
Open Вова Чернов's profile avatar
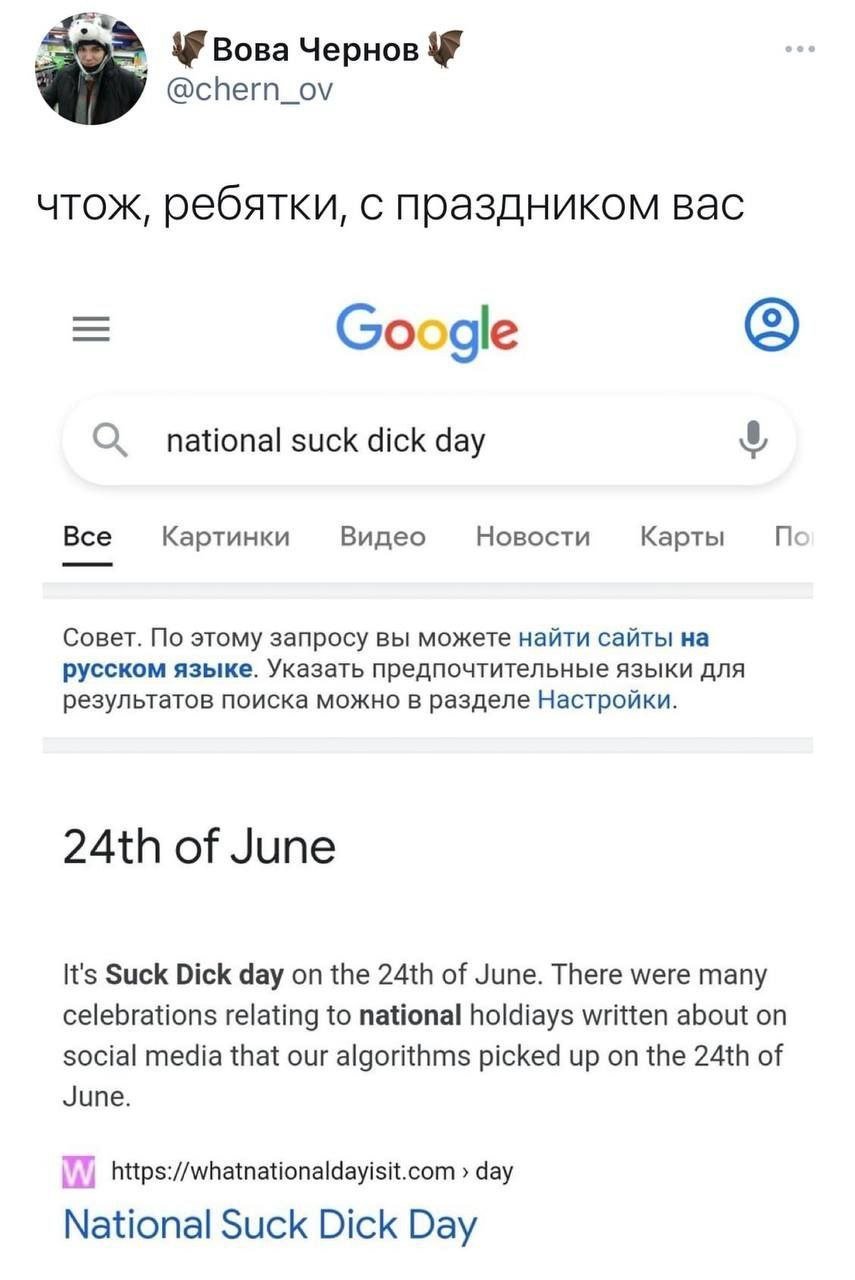coord(90,69)
